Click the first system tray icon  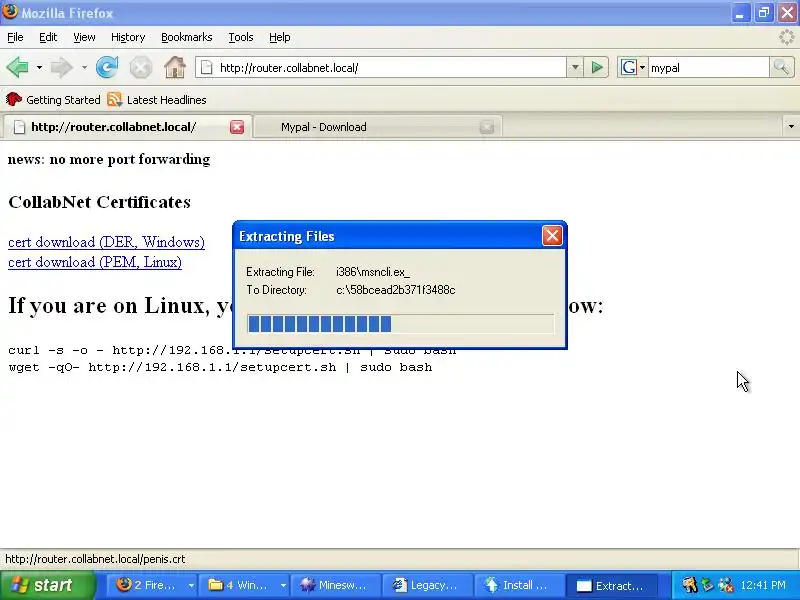click(x=689, y=585)
